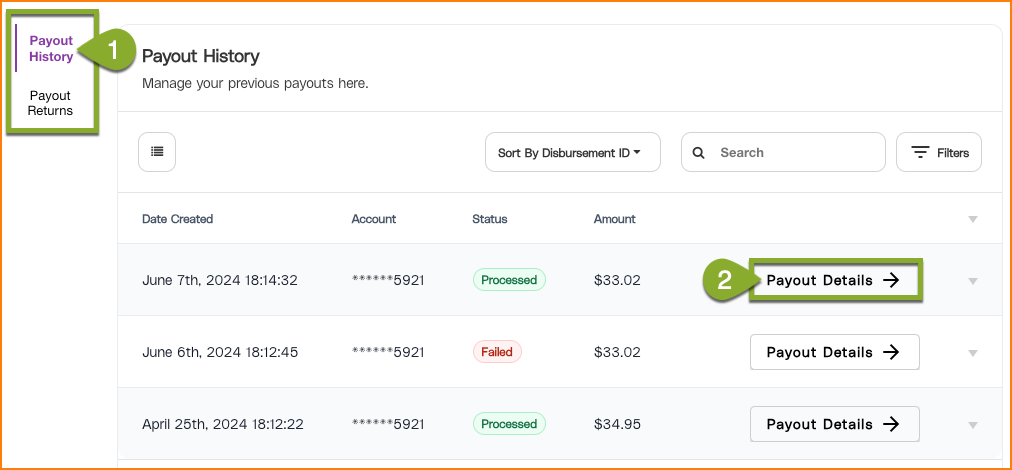Expand the June 7th payout row

(x=972, y=281)
